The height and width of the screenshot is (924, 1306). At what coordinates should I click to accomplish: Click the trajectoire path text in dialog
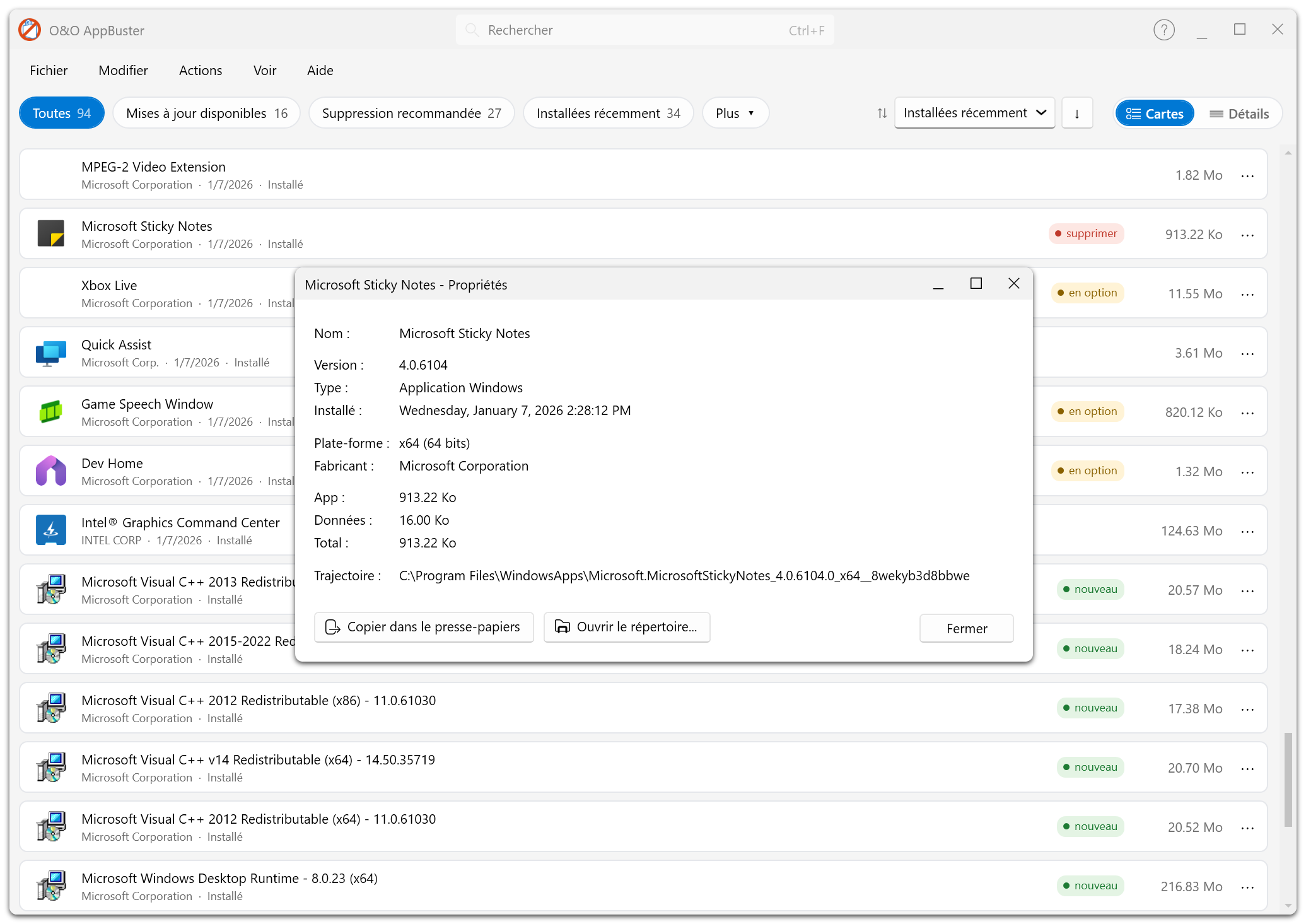click(x=684, y=575)
